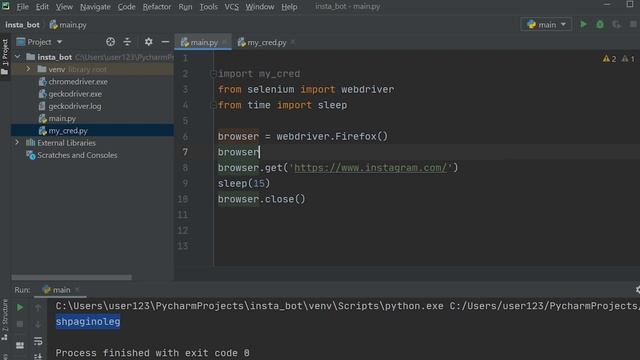Image resolution: width=640 pixels, height=360 pixels.
Task: Open the Navigate menu
Action: [95, 7]
